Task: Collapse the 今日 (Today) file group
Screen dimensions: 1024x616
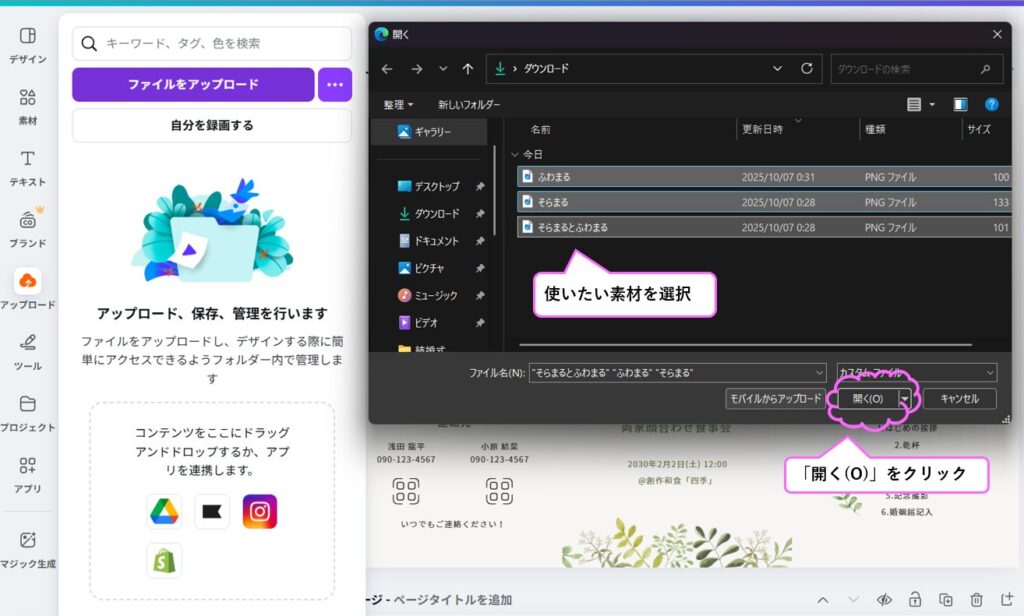Action: (515, 155)
